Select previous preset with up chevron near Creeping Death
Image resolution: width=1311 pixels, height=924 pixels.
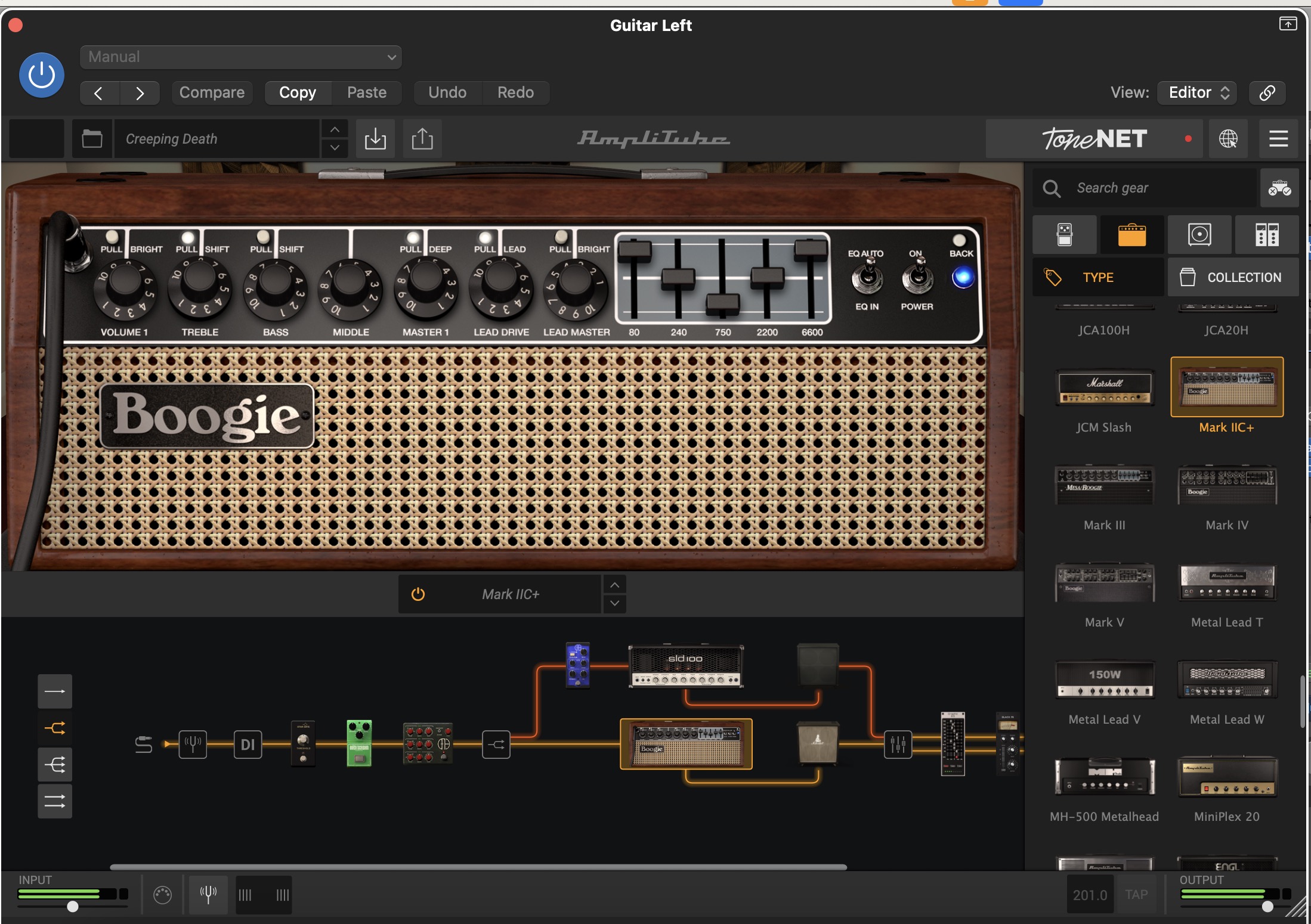335,129
